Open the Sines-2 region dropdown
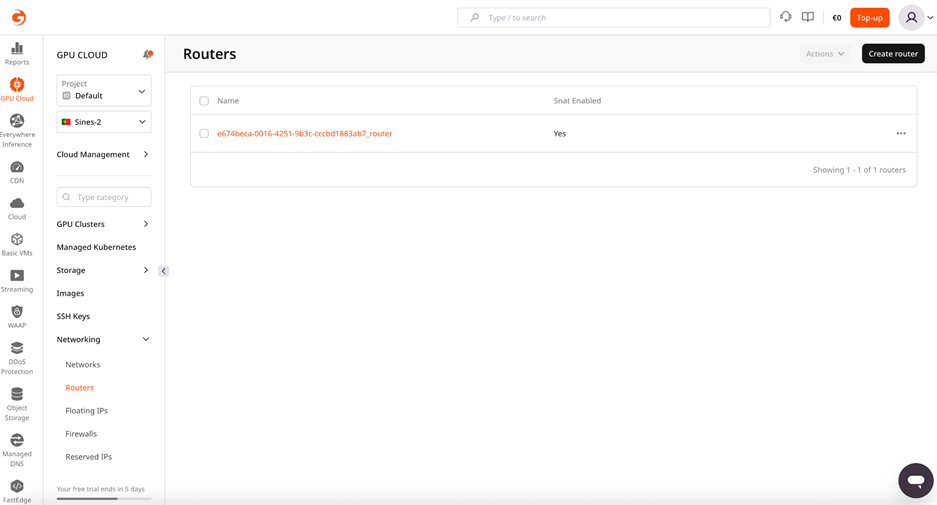937x505 pixels. pos(104,122)
